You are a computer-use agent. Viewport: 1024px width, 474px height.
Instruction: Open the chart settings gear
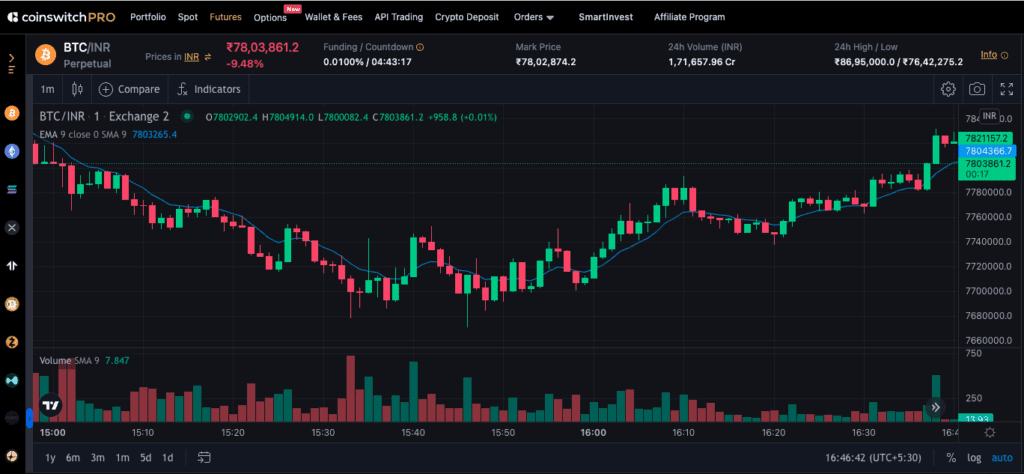948,89
